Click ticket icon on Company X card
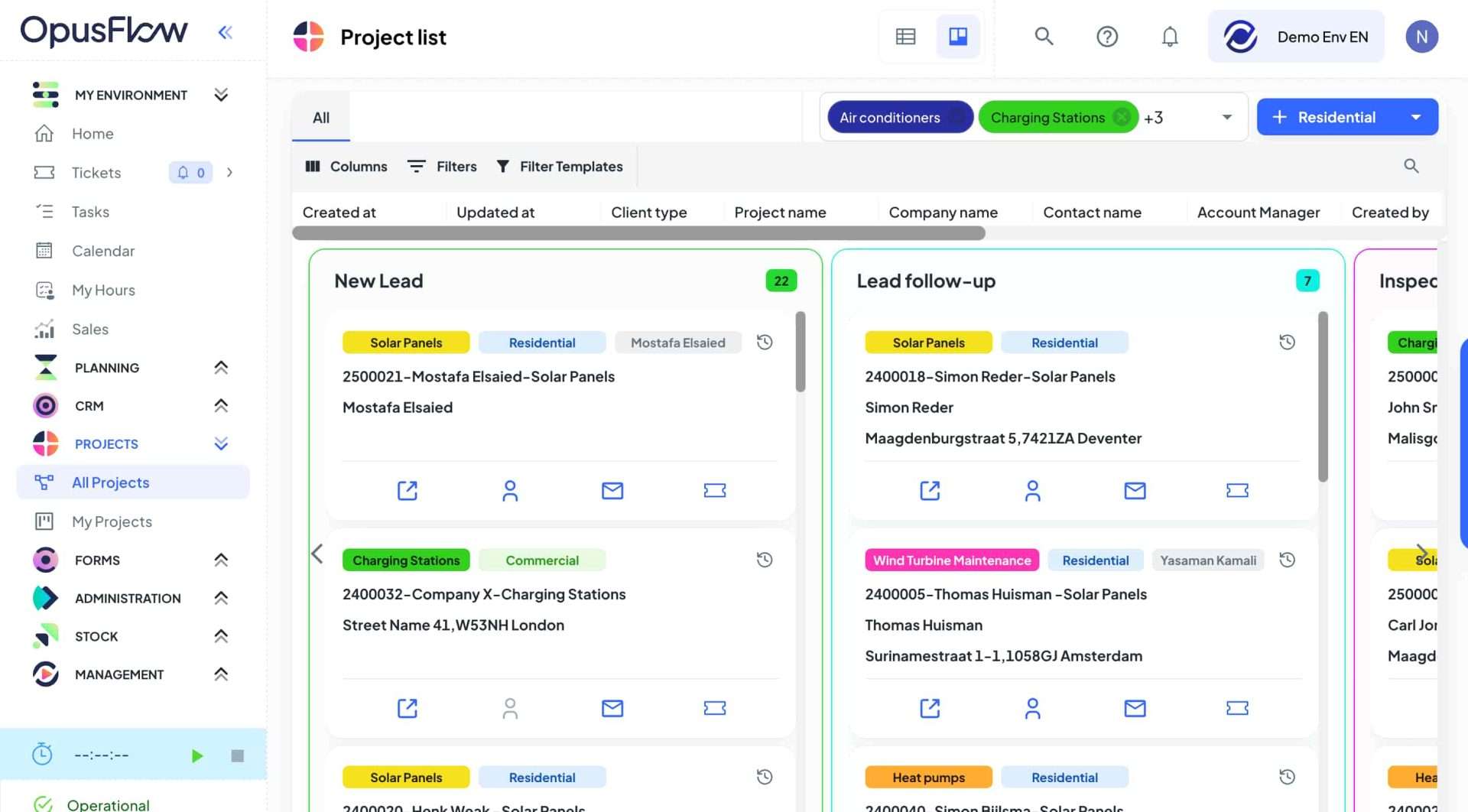 [x=715, y=708]
